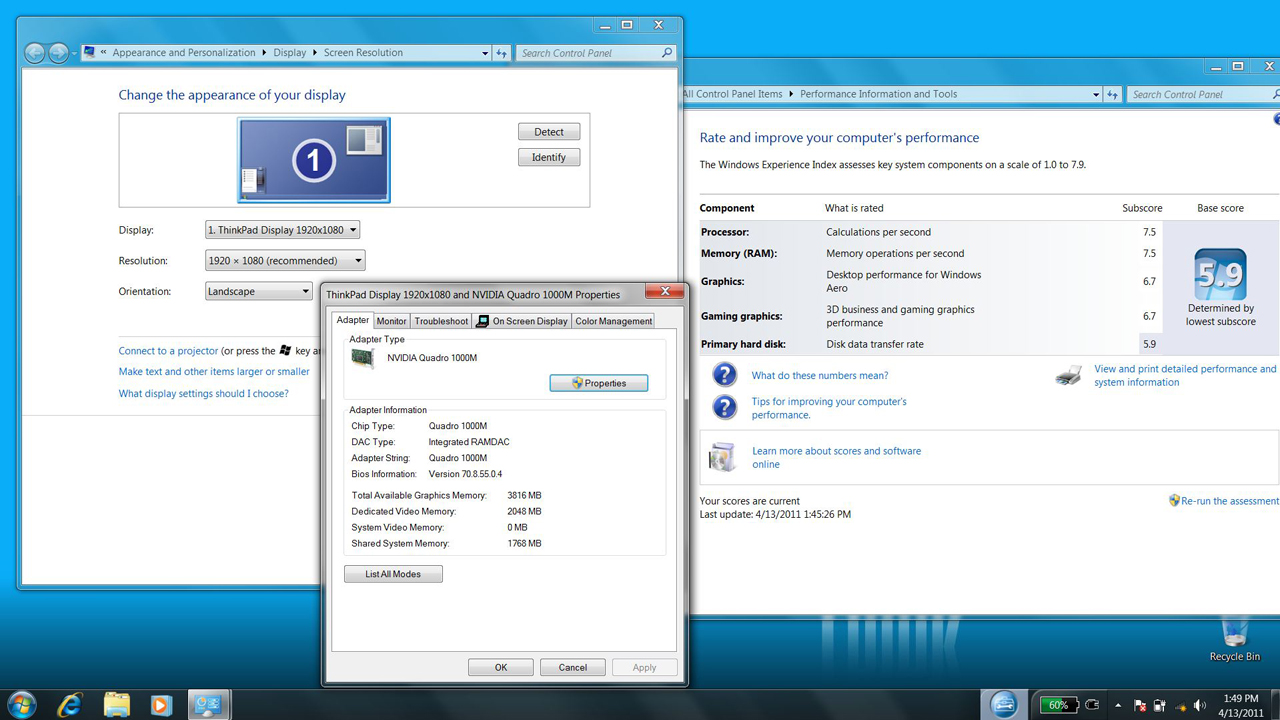Open the On Screen Display tab

tap(521, 321)
